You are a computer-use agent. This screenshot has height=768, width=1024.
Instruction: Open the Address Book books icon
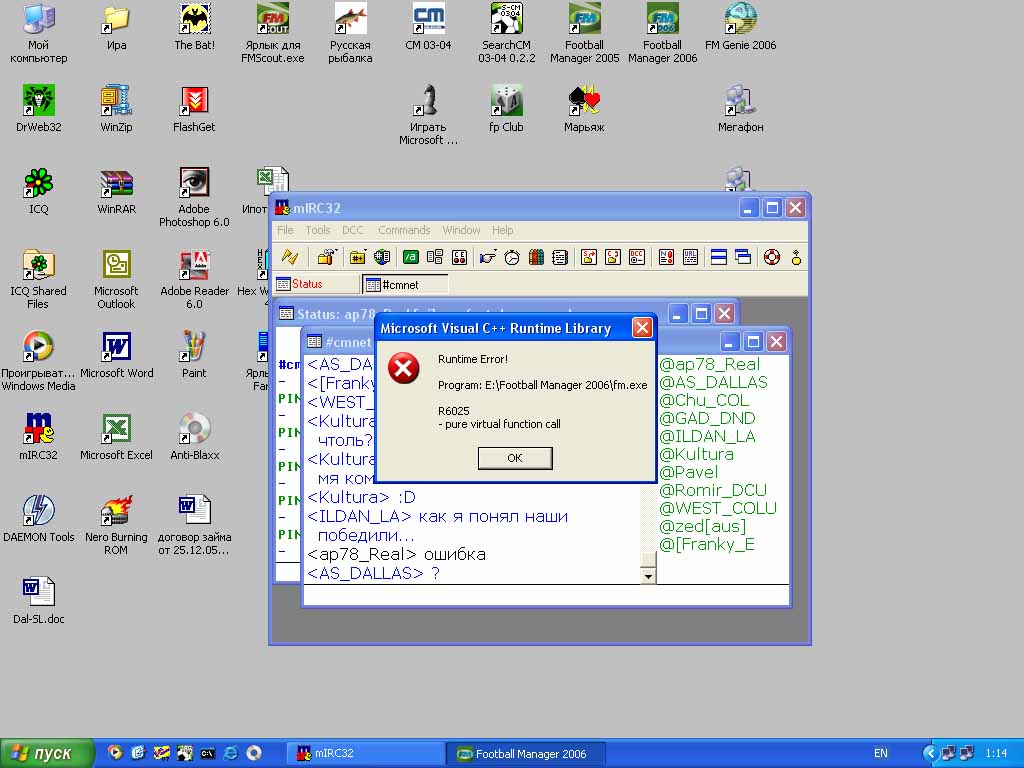click(x=536, y=257)
